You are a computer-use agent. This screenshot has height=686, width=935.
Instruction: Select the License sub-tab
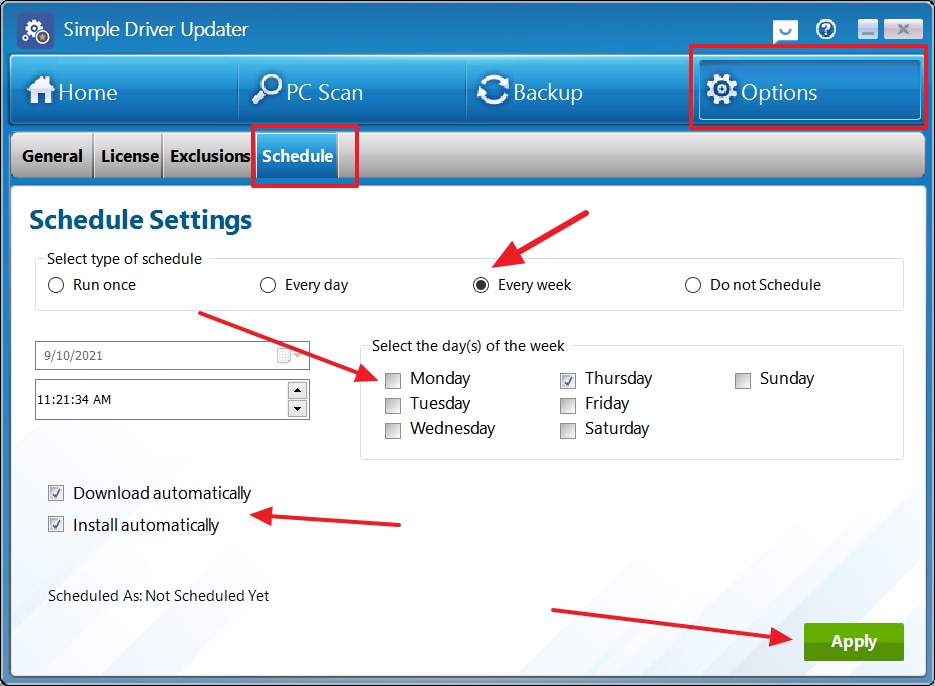129,156
